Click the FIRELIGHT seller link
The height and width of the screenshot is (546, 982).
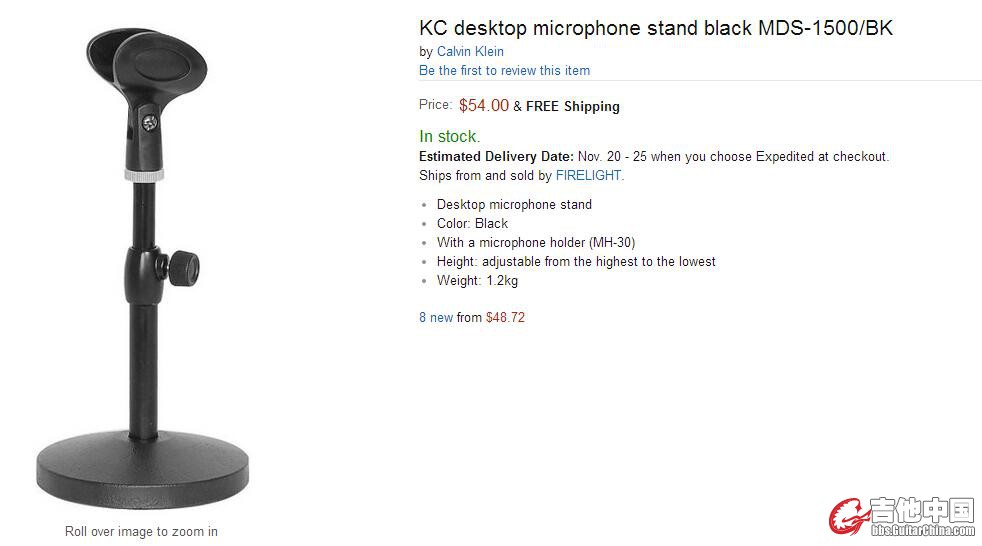pyautogui.click(x=589, y=175)
